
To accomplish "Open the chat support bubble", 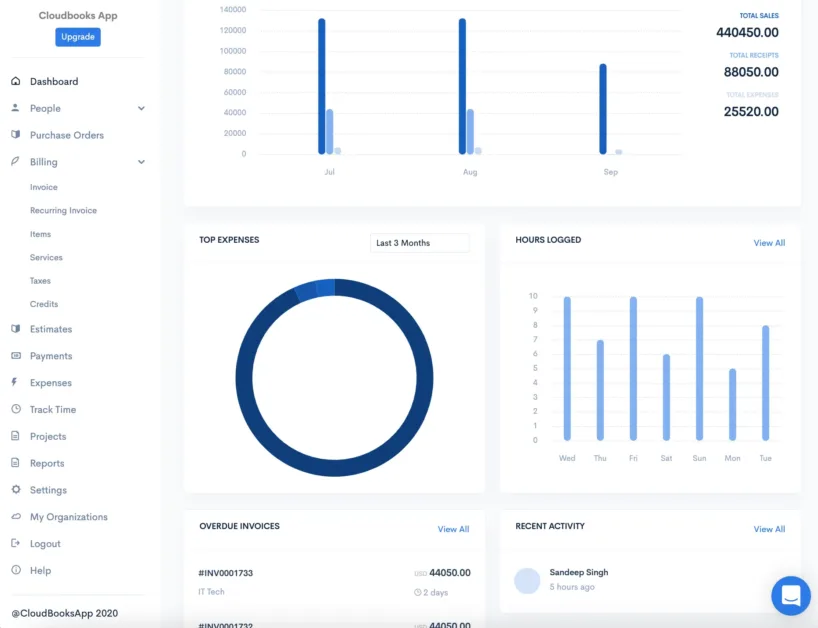I will point(790,595).
